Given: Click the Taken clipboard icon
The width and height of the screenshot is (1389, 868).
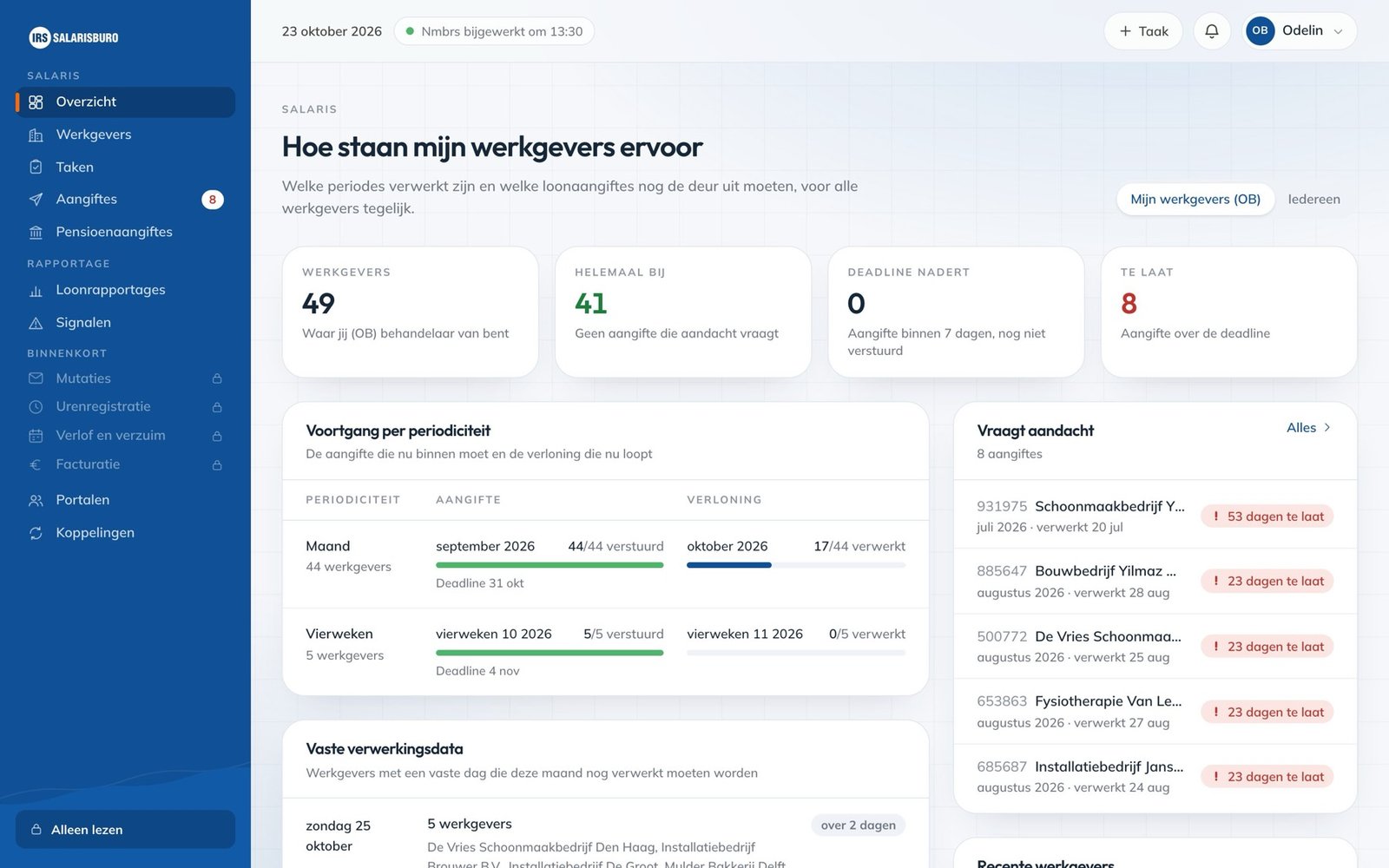Looking at the screenshot, I should click(x=36, y=167).
